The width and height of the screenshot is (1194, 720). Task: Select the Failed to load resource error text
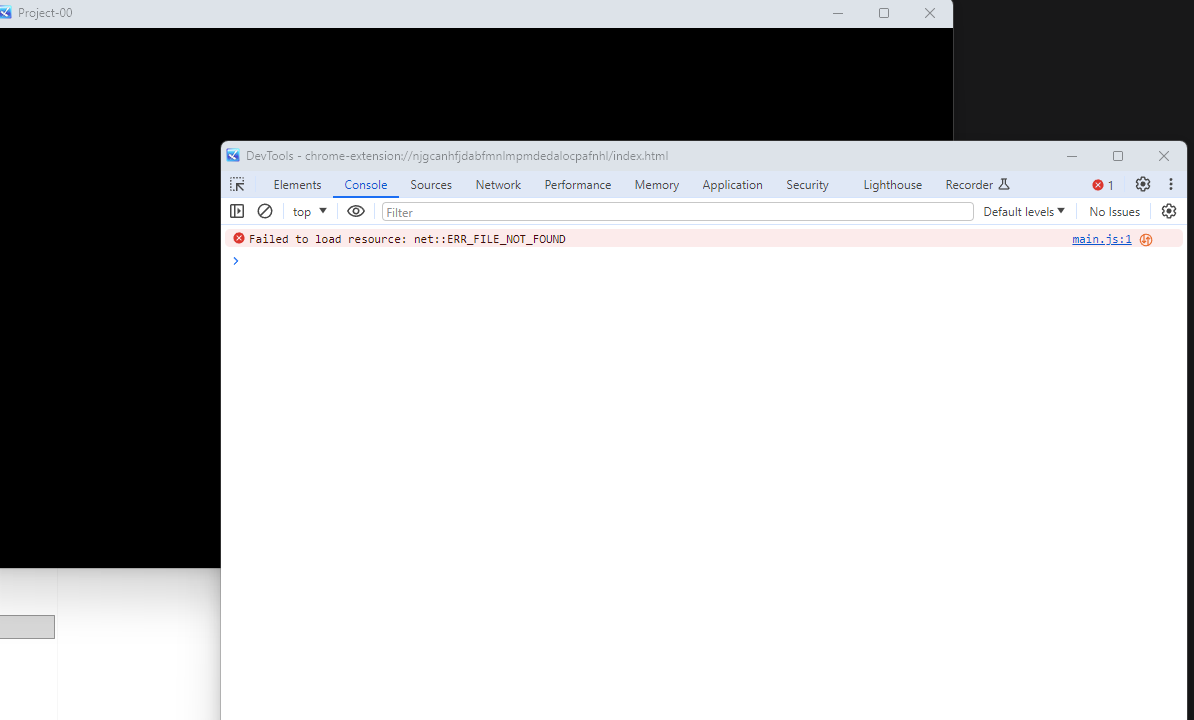407,239
